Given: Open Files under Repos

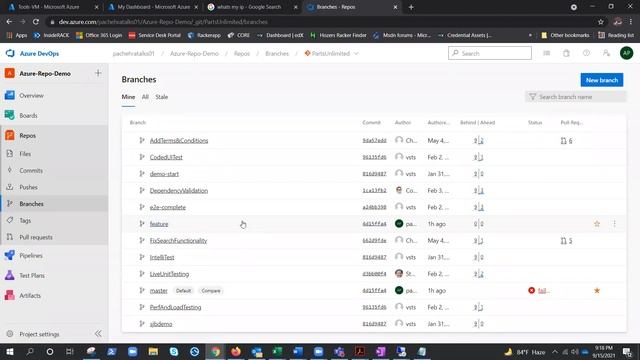Looking at the screenshot, I should click(25, 154).
